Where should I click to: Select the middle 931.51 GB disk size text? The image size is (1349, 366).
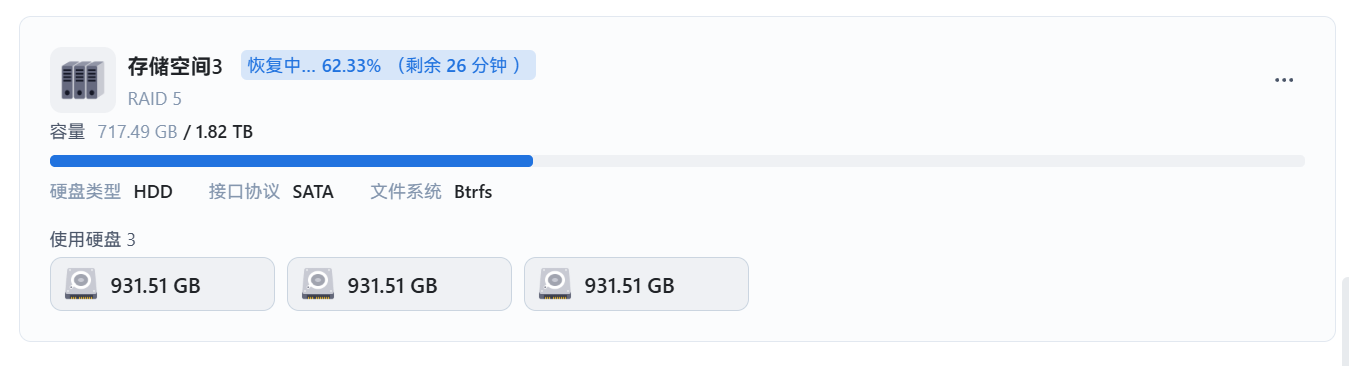(392, 286)
